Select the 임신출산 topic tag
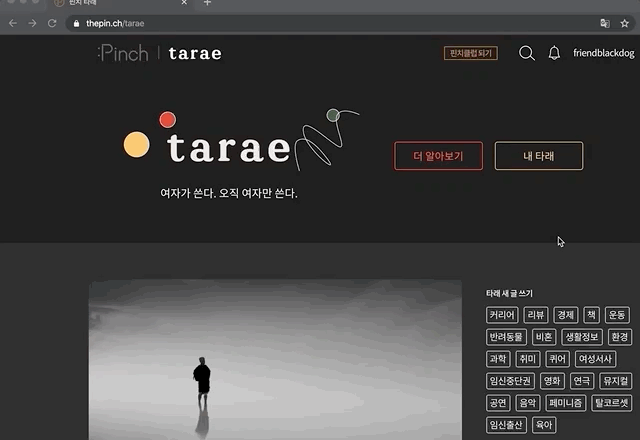The image size is (640, 440). point(506,425)
